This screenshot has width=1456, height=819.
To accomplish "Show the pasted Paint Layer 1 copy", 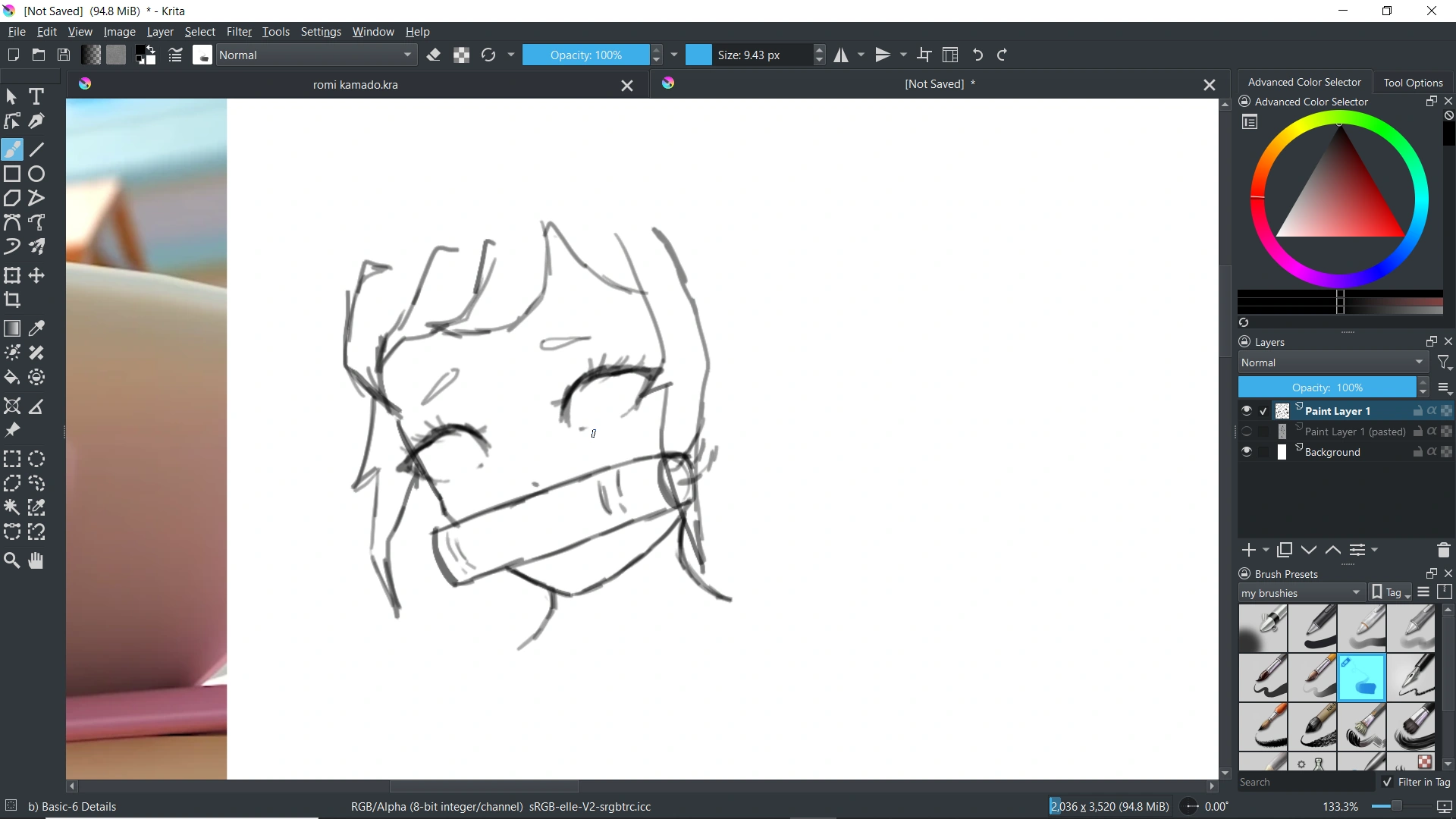I will tap(1246, 431).
